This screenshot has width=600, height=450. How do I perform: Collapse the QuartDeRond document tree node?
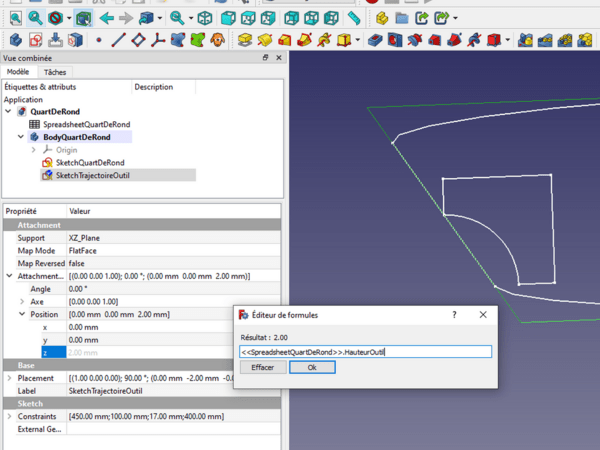pos(9,111)
